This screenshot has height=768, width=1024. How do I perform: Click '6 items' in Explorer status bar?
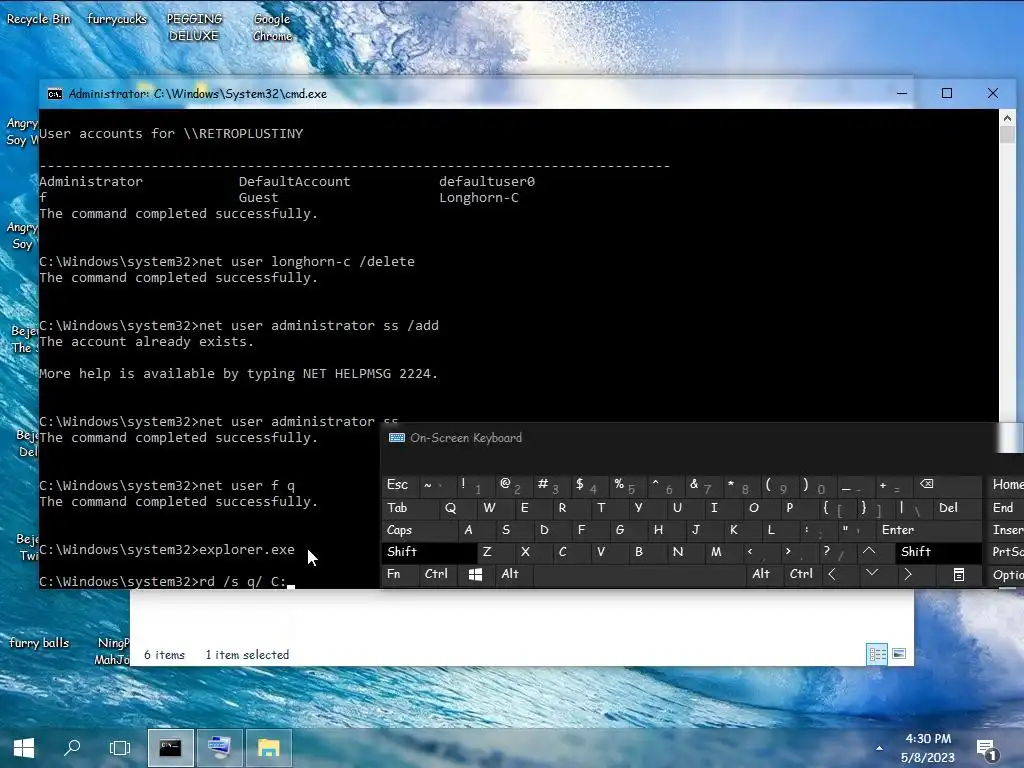(165, 654)
